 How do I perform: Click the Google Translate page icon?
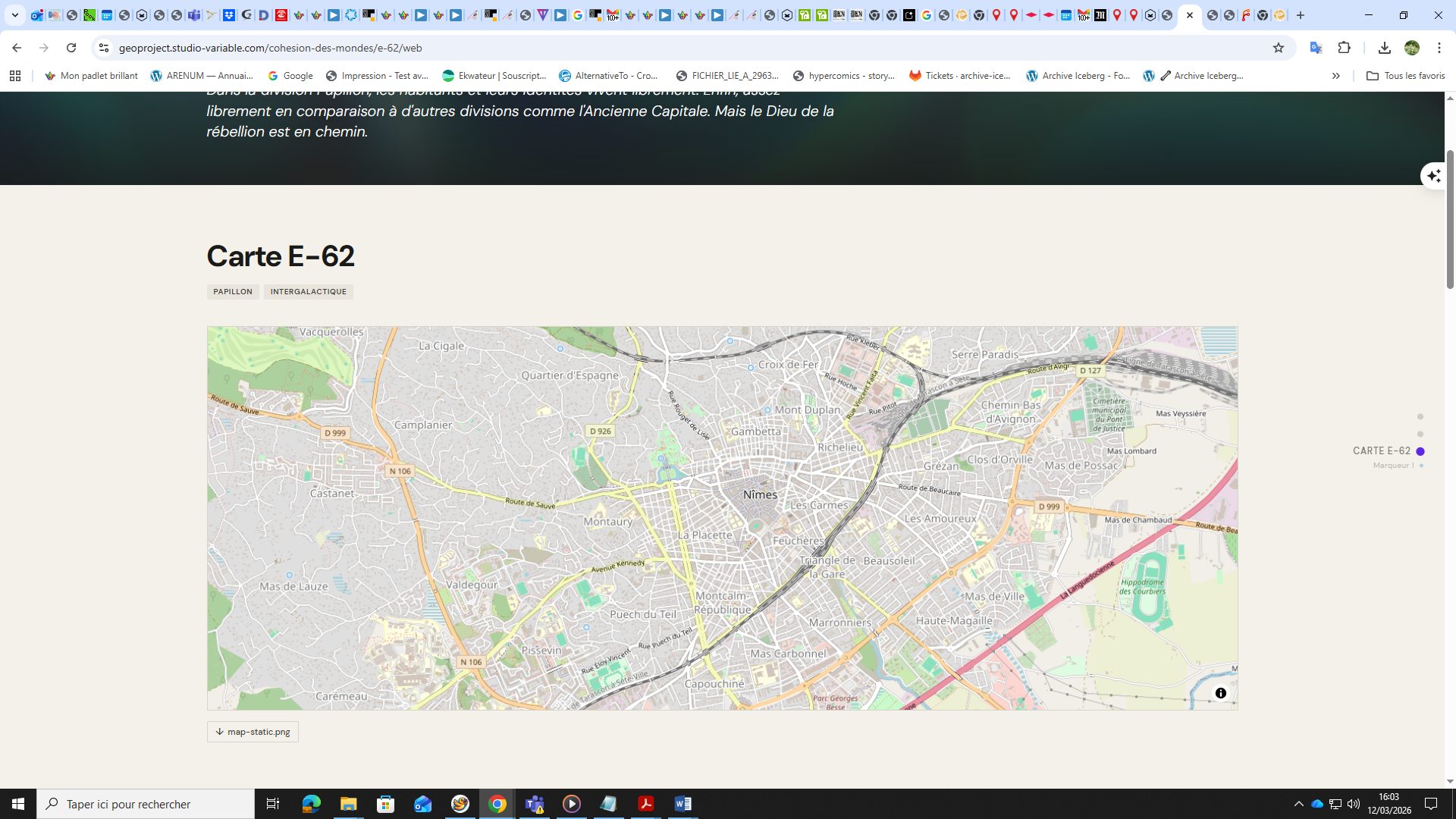click(1316, 48)
